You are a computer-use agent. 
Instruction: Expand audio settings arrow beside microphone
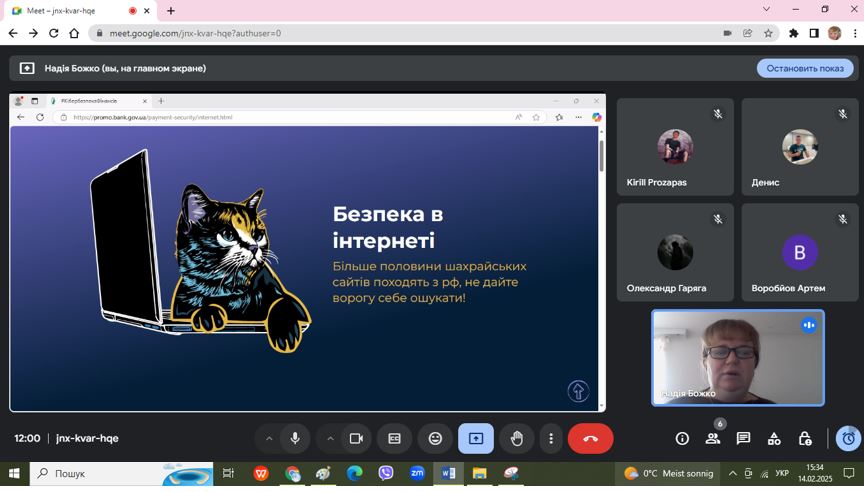[269, 438]
